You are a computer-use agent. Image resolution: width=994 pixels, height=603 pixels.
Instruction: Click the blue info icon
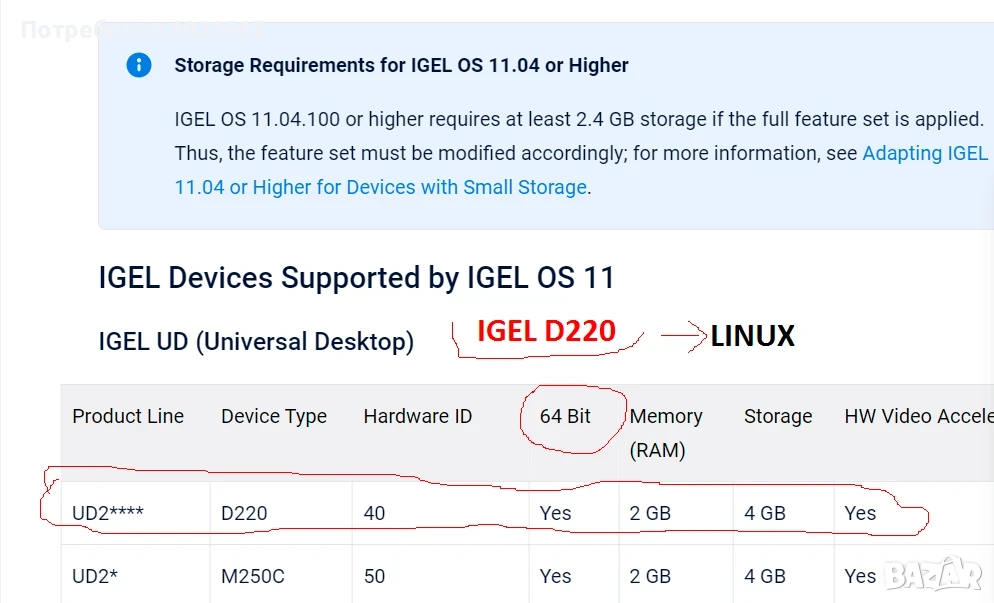[x=139, y=65]
